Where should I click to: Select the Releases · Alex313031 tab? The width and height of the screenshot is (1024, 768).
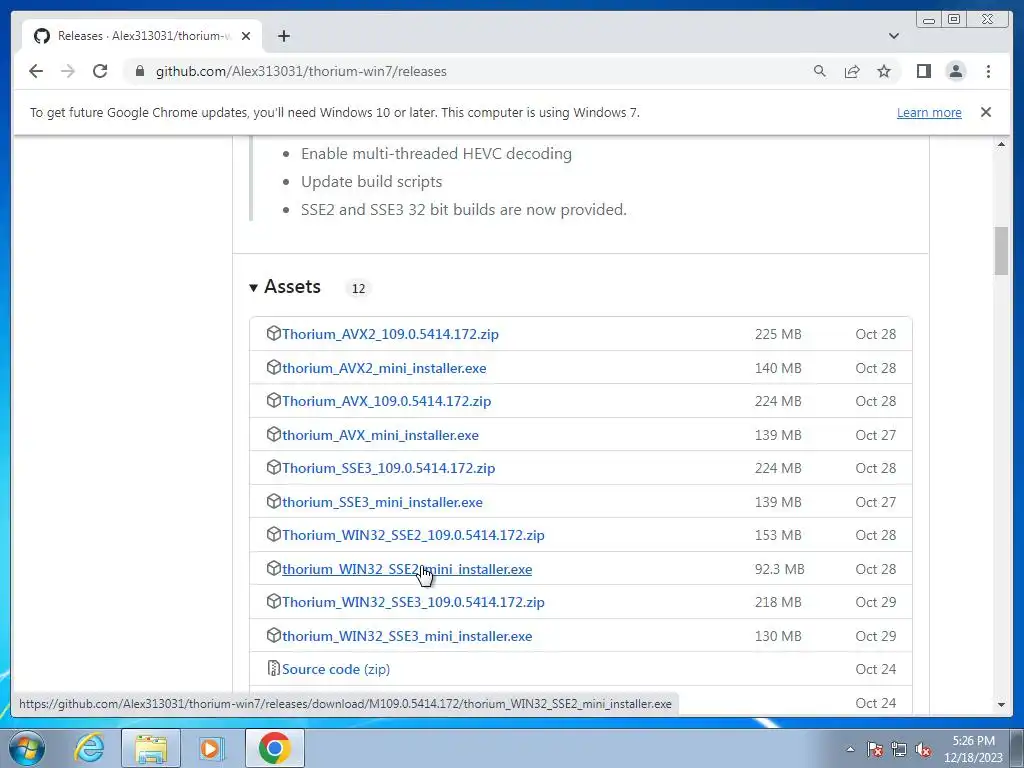(142, 36)
